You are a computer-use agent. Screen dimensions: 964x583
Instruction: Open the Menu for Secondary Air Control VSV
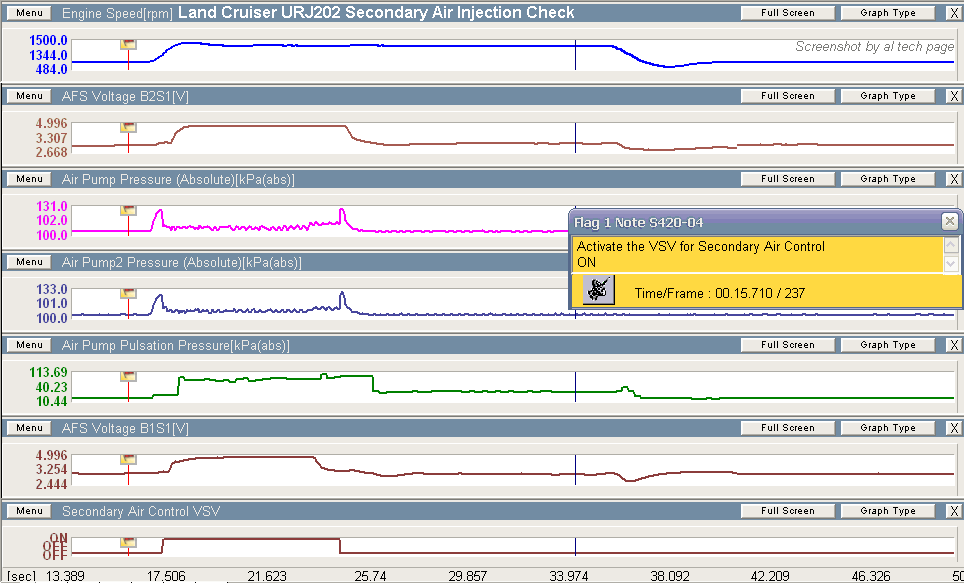(29, 511)
